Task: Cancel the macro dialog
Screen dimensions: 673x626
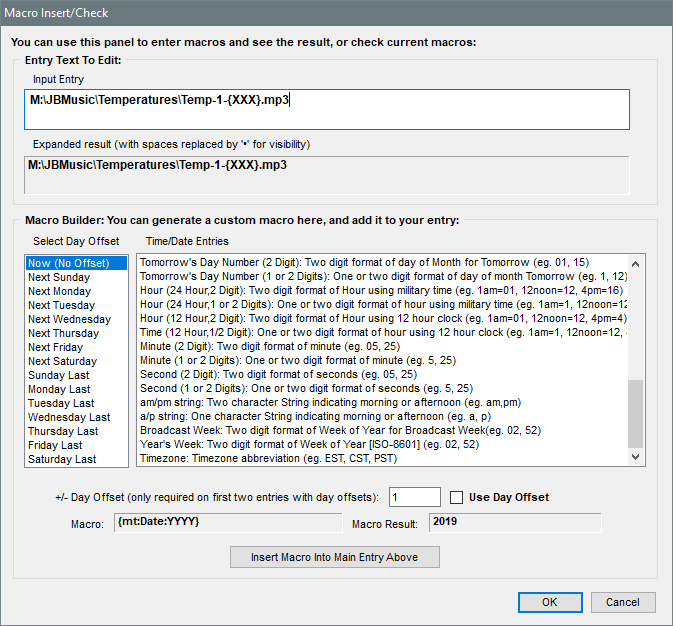Action: [623, 602]
